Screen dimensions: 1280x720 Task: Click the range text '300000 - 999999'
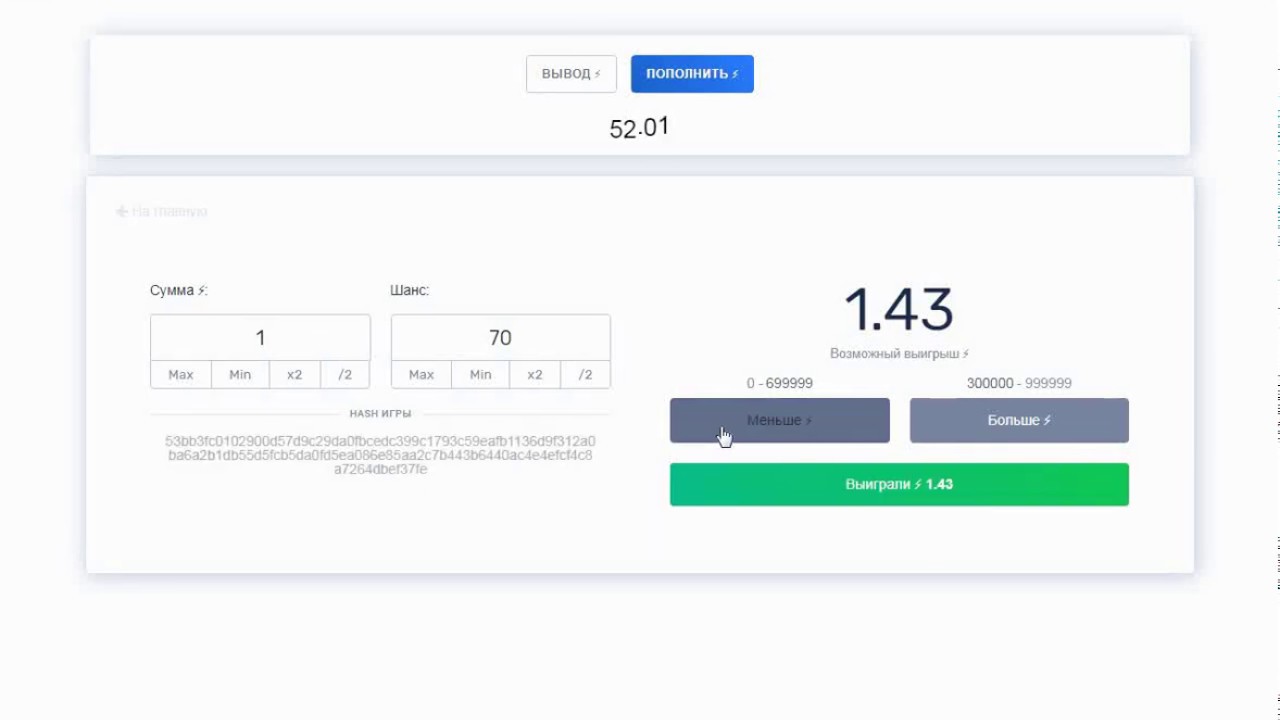tap(1019, 383)
